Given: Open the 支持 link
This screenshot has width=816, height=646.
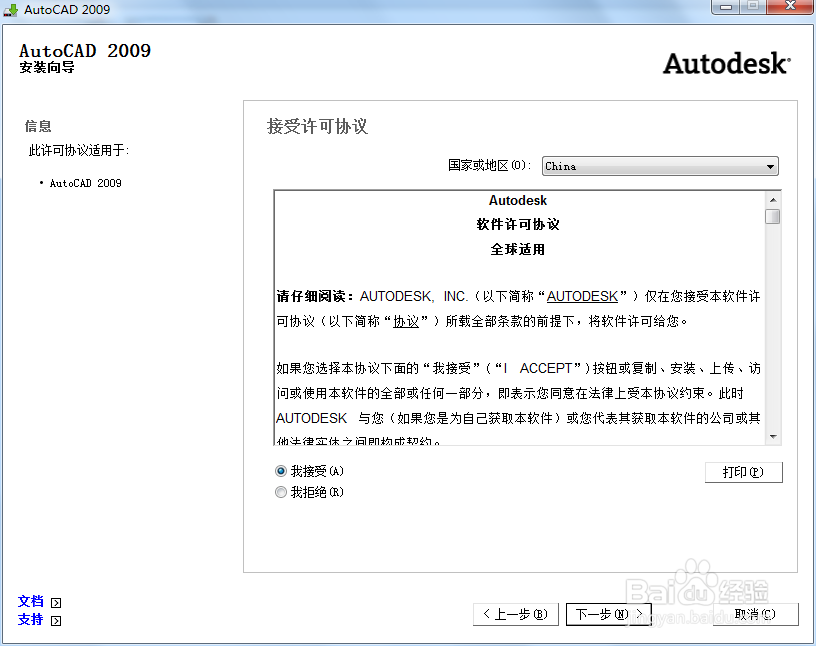Looking at the screenshot, I should [x=31, y=619].
